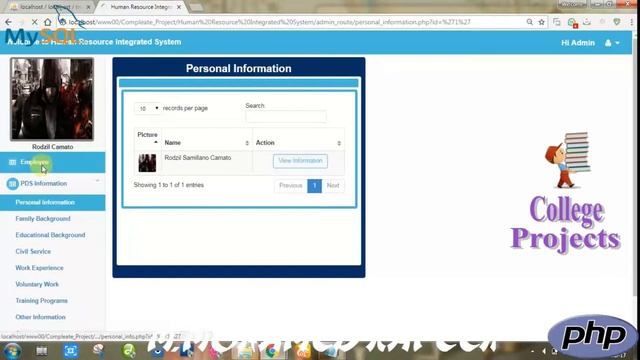Click View Information for Rodzil Camato
Image resolution: width=640 pixels, height=360 pixels.
point(300,161)
